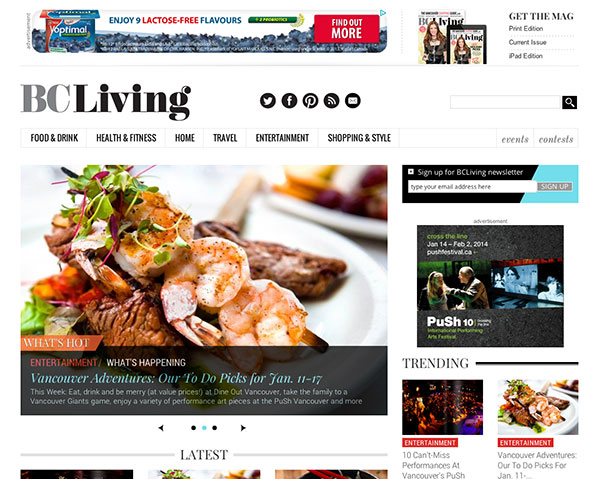Screen dimensions: 600x479
Task: Click the email envelope icon
Action: click(352, 101)
